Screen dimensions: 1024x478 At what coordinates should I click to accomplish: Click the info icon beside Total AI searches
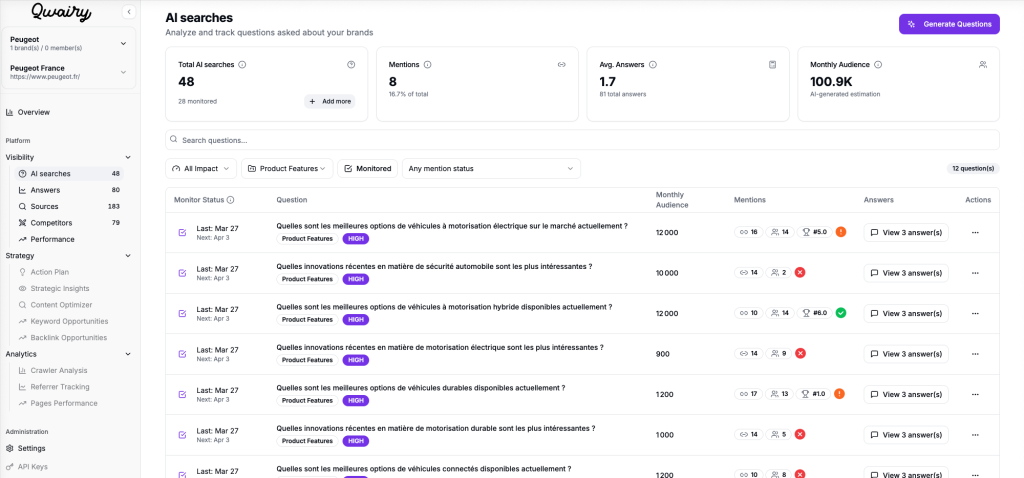(x=243, y=65)
